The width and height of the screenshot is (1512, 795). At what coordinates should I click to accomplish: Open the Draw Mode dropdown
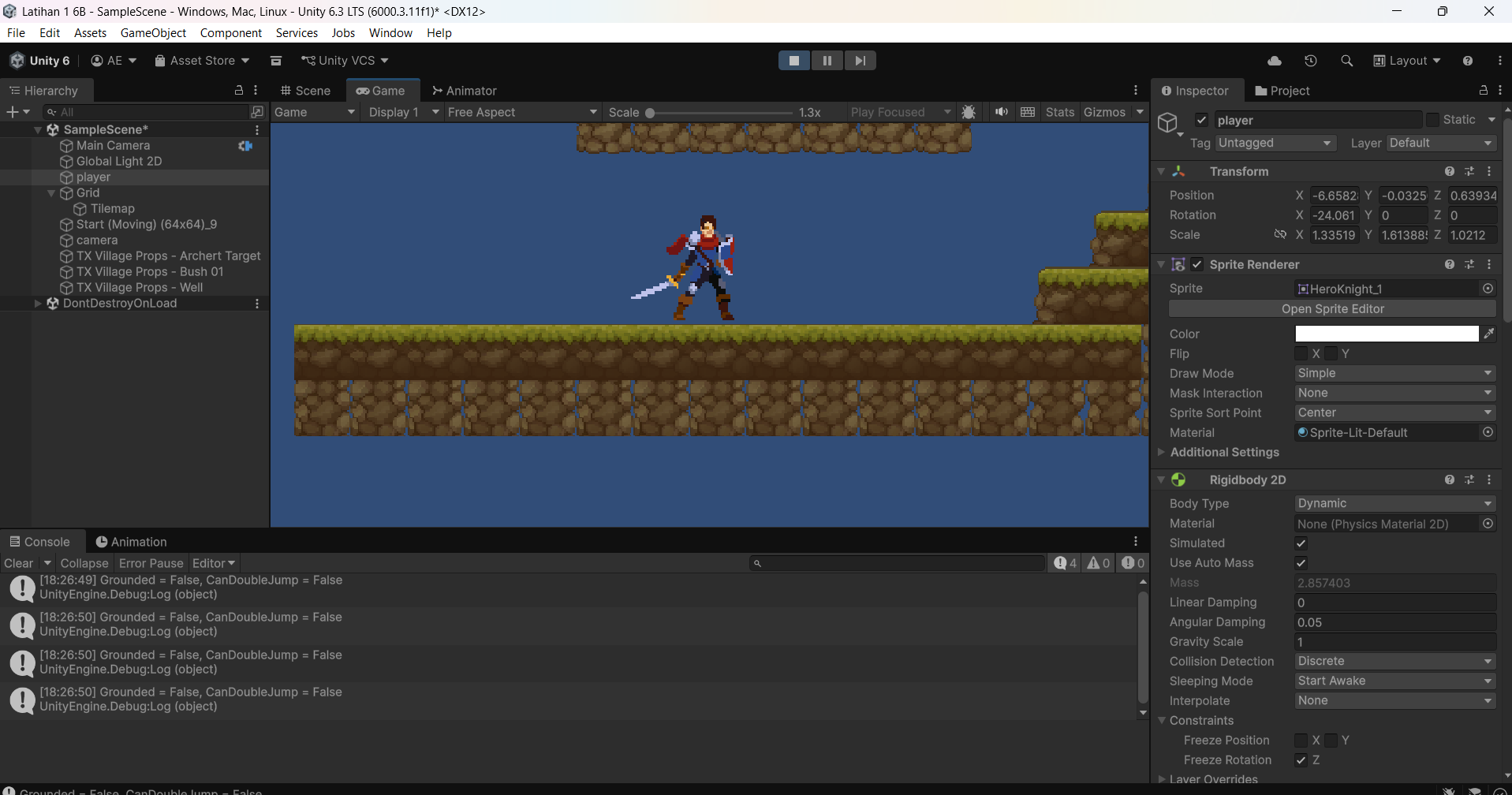1395,373
